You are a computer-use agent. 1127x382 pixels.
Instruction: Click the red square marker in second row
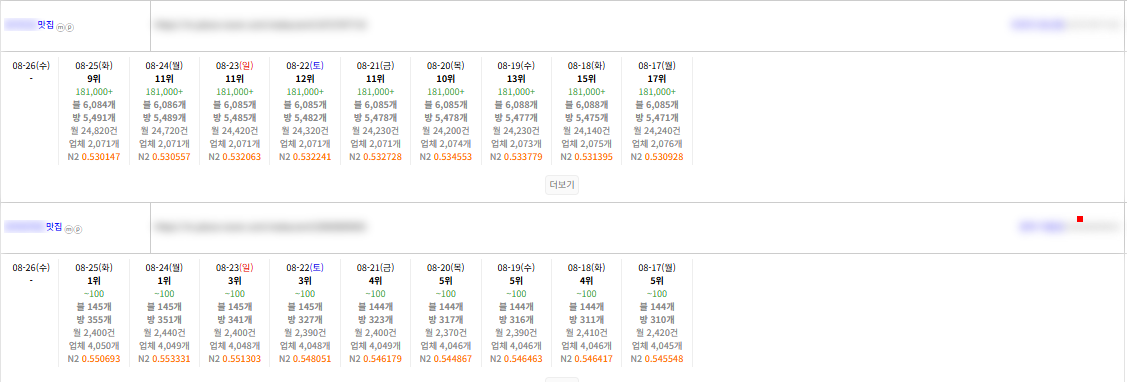1080,219
